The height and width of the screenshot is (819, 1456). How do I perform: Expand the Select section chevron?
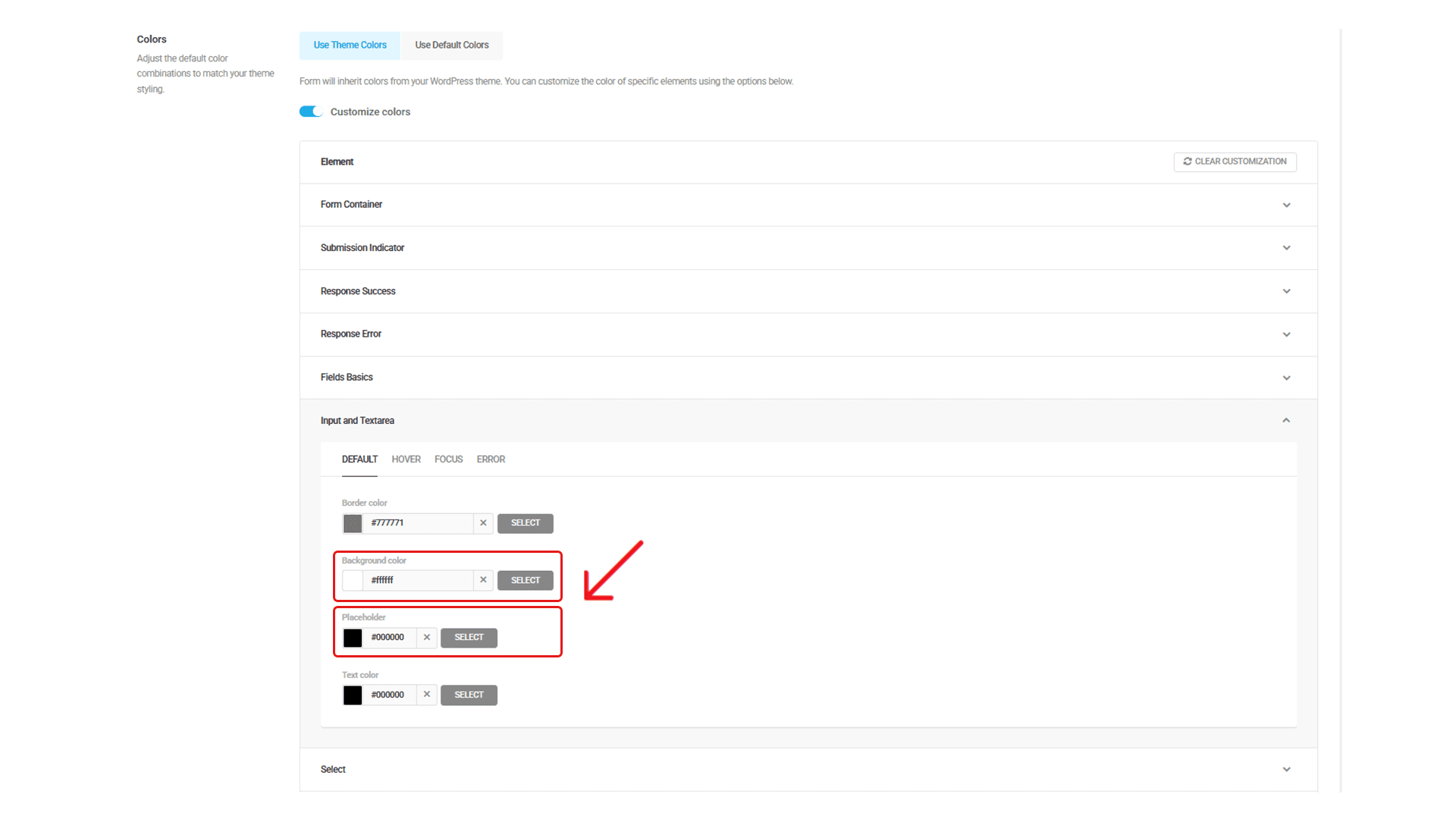1286,769
